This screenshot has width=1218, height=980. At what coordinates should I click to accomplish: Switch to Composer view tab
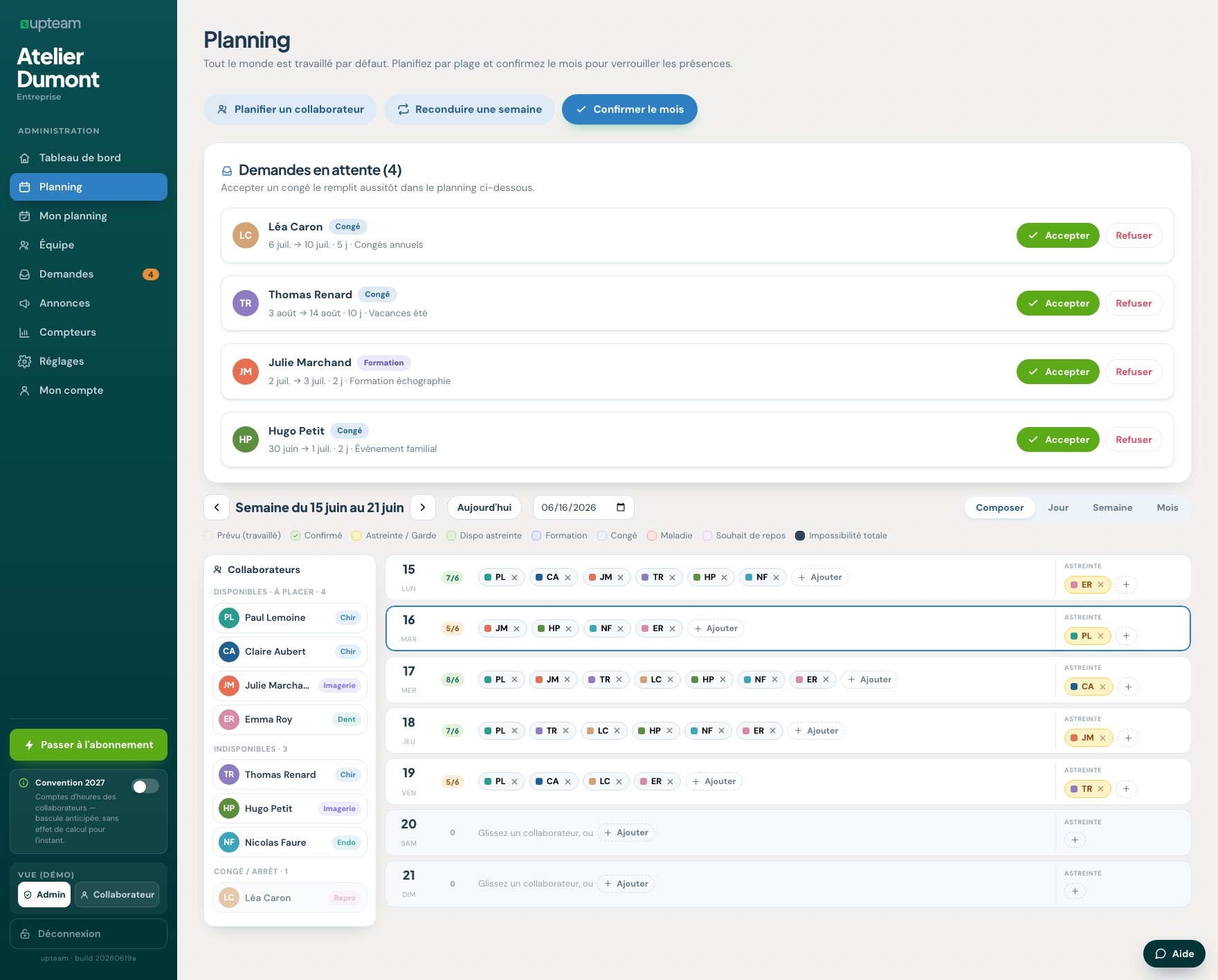(999, 507)
